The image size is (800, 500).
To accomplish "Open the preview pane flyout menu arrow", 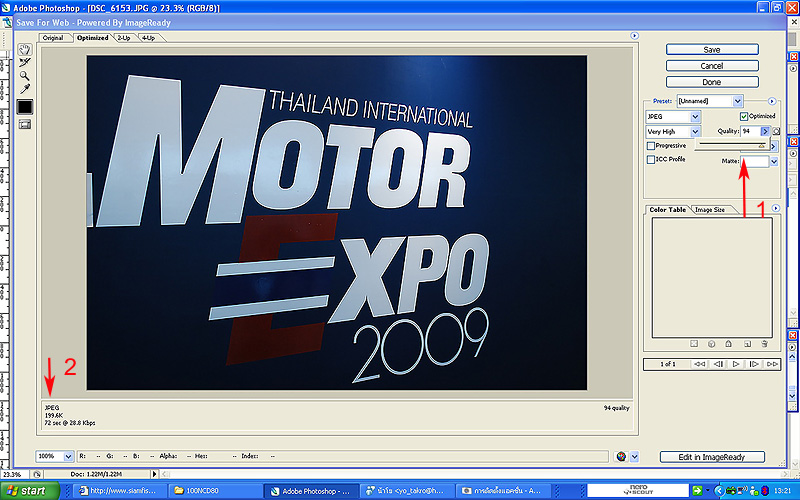I will click(x=634, y=36).
